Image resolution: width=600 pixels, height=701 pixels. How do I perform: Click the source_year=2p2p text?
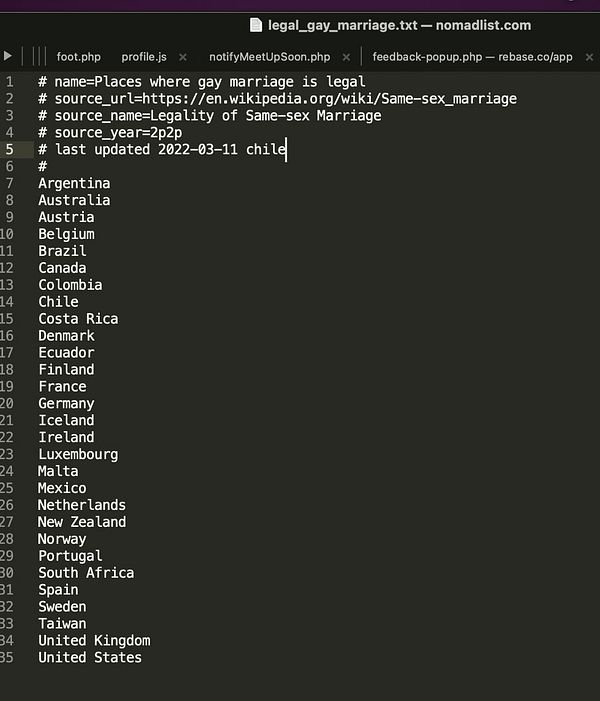pyautogui.click(x=118, y=133)
